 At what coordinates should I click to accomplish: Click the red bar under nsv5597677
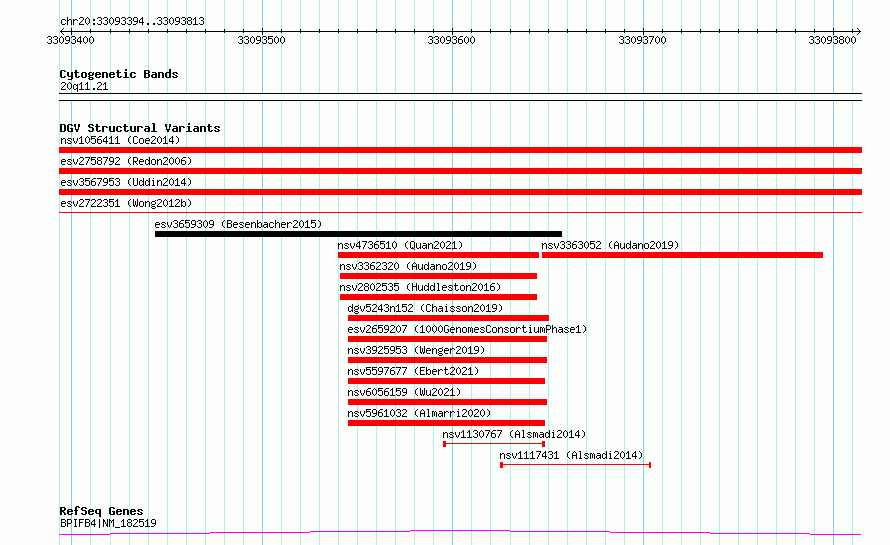[446, 381]
